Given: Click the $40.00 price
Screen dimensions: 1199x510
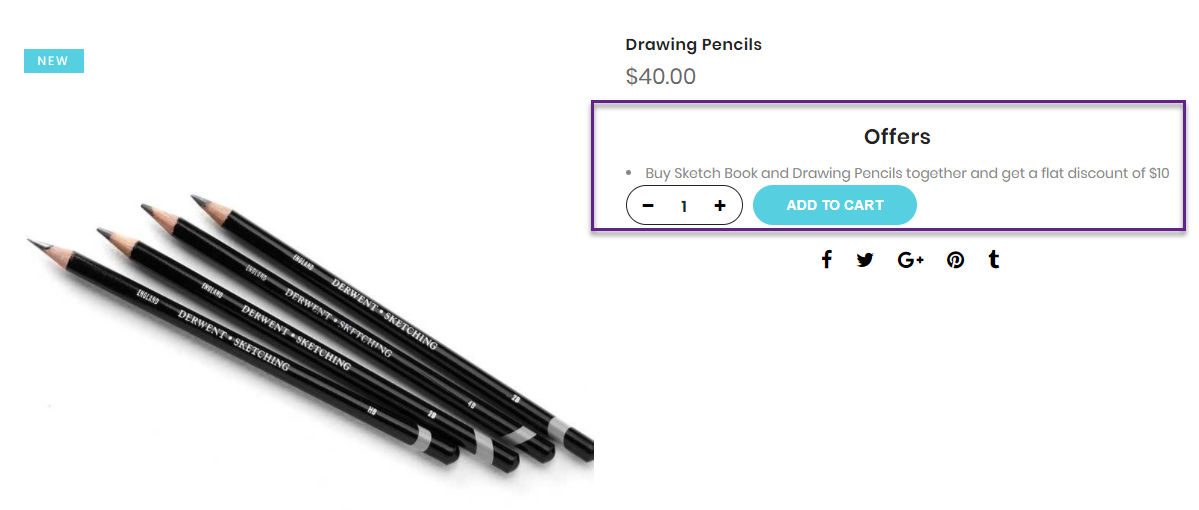Looking at the screenshot, I should point(660,76).
